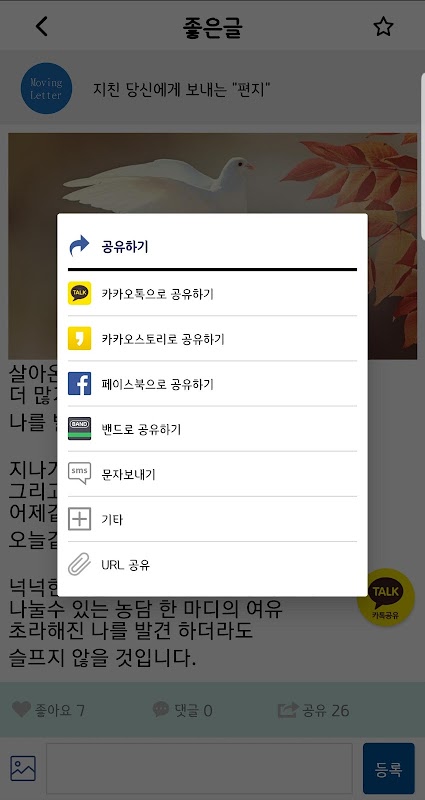Choose the Facebook icon to share

pos(80,384)
